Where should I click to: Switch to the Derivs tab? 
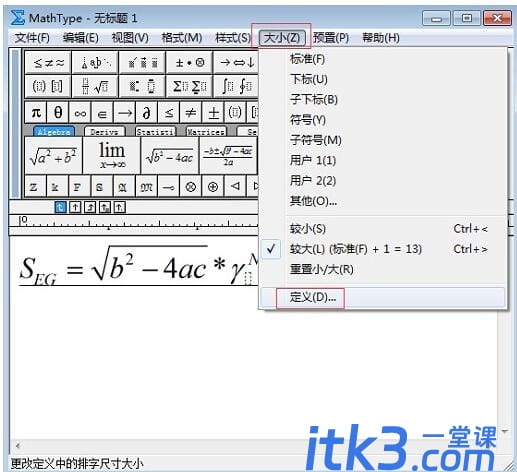click(x=105, y=131)
